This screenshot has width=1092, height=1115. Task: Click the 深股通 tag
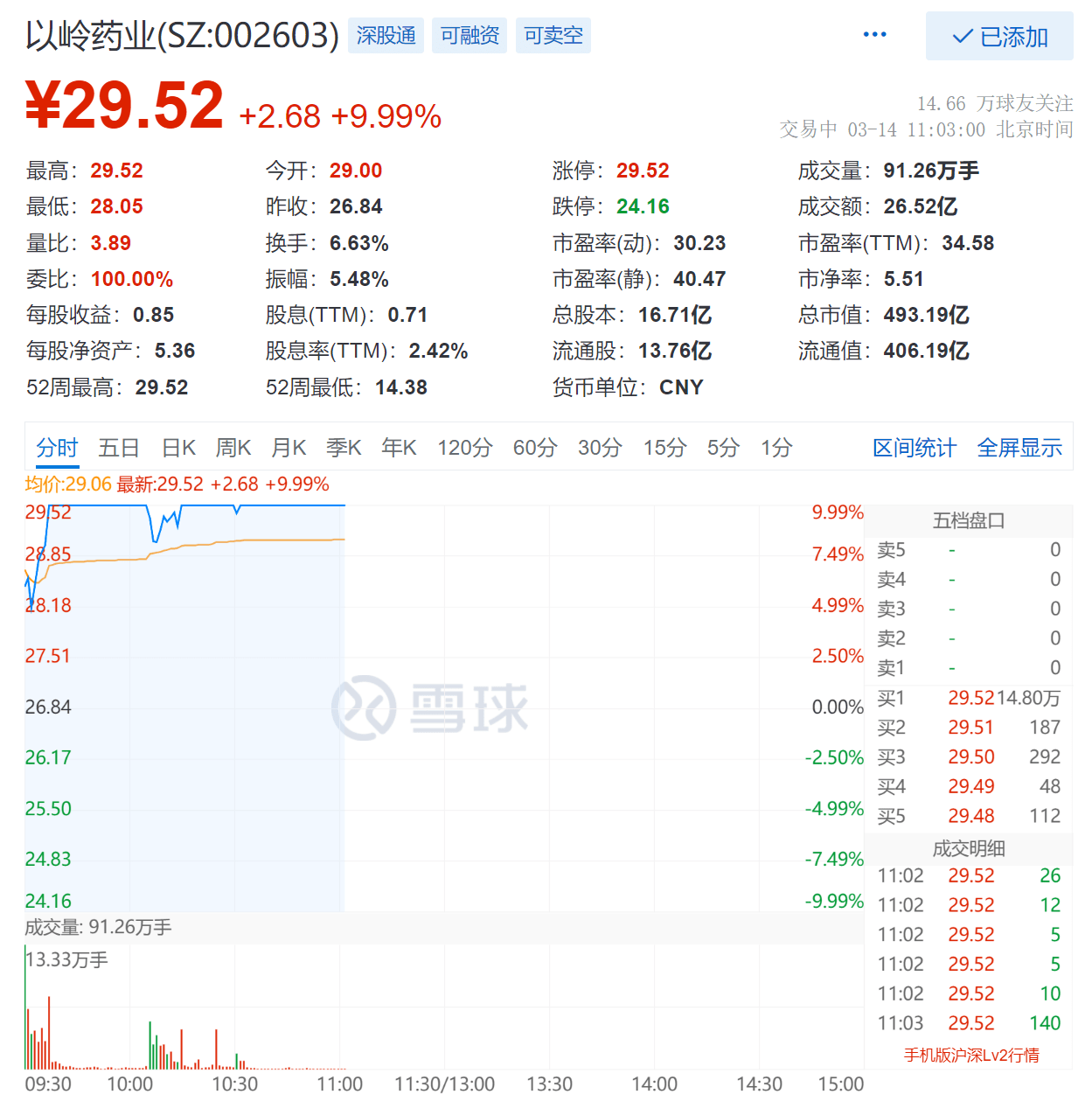click(x=386, y=36)
